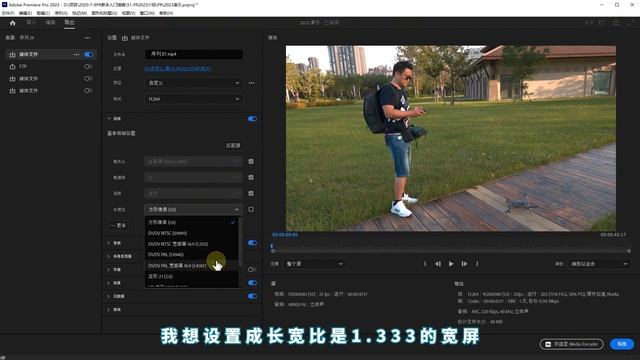Step forward one frame in preview
The height and width of the screenshot is (360, 640).
coord(464,264)
